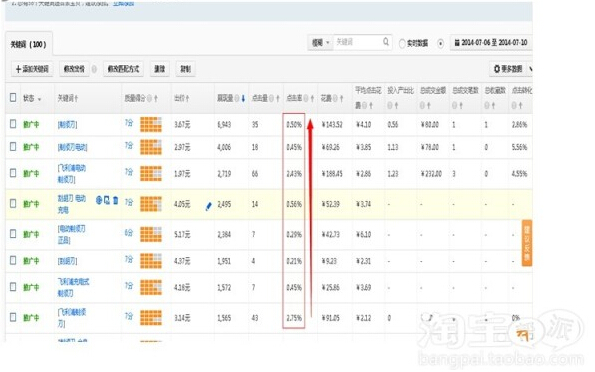The height and width of the screenshot is (372, 595).
Task: Select the radio button beside date range
Action: click(440, 43)
